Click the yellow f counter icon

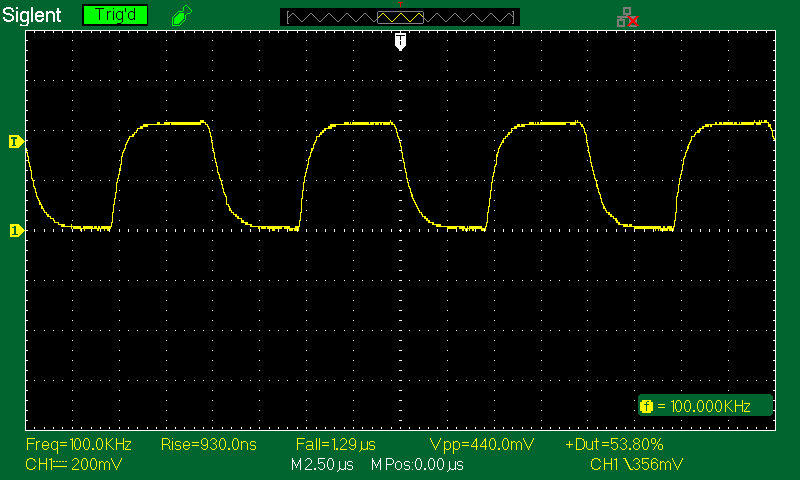click(646, 407)
